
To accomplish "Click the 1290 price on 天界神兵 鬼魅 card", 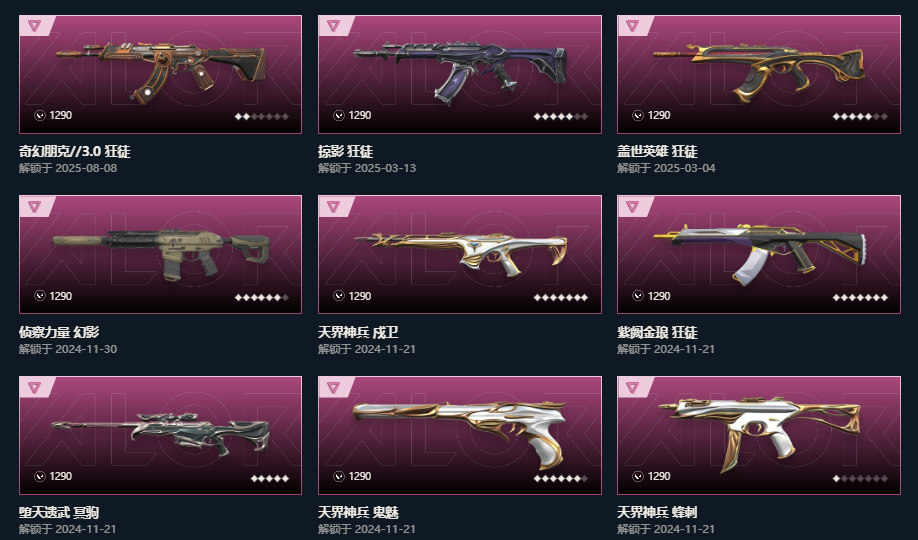I will pyautogui.click(x=359, y=476).
